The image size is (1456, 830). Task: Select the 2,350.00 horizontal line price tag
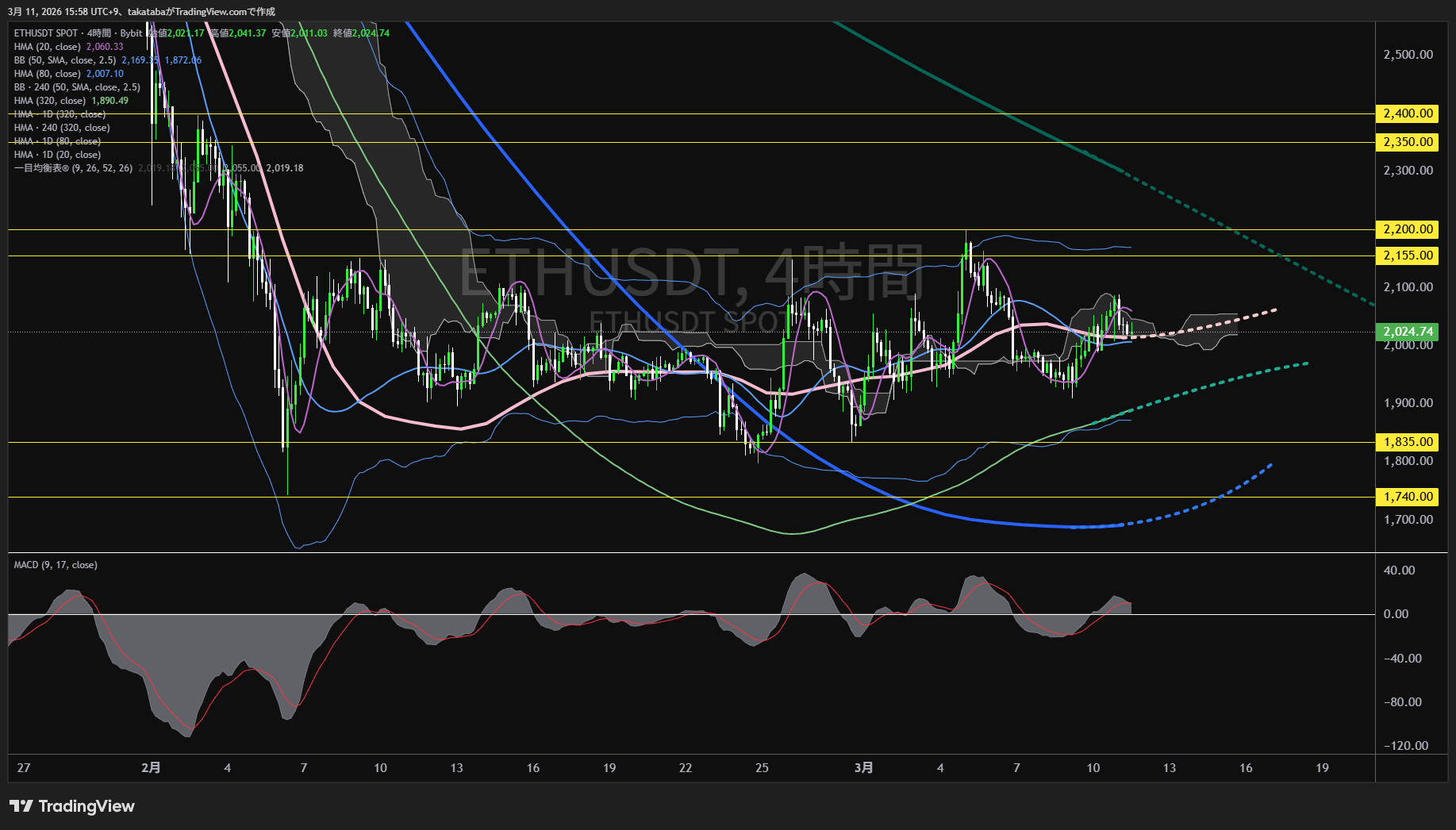click(x=1408, y=142)
